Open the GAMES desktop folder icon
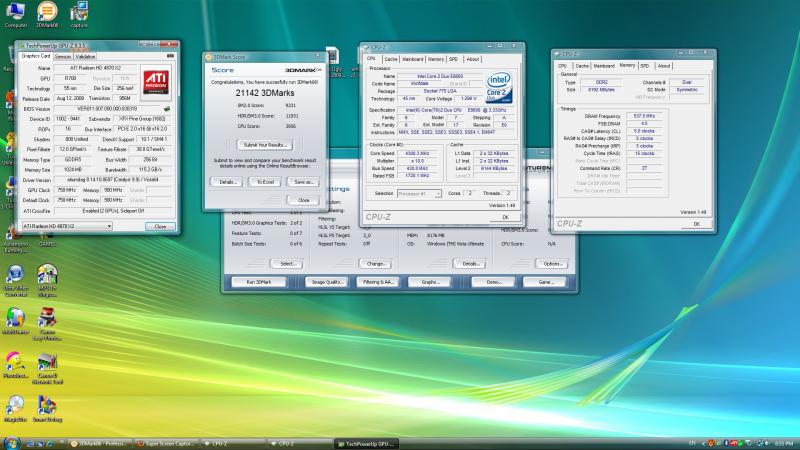The image size is (800, 450). (47, 240)
